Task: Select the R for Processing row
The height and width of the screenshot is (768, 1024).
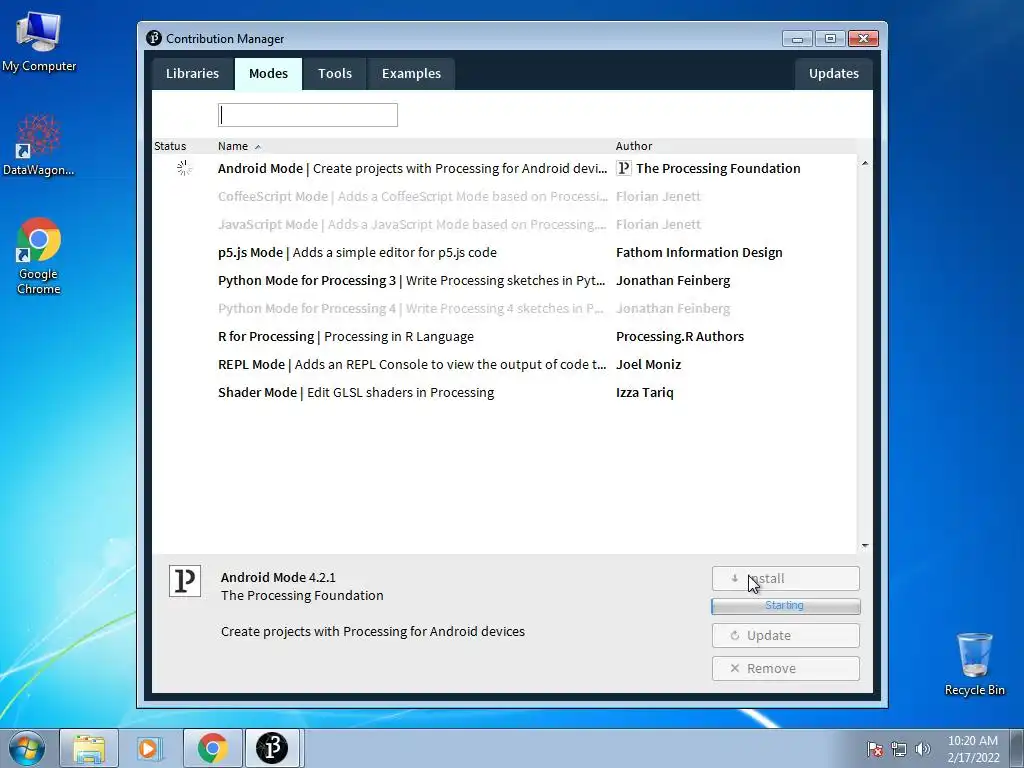Action: click(x=504, y=337)
